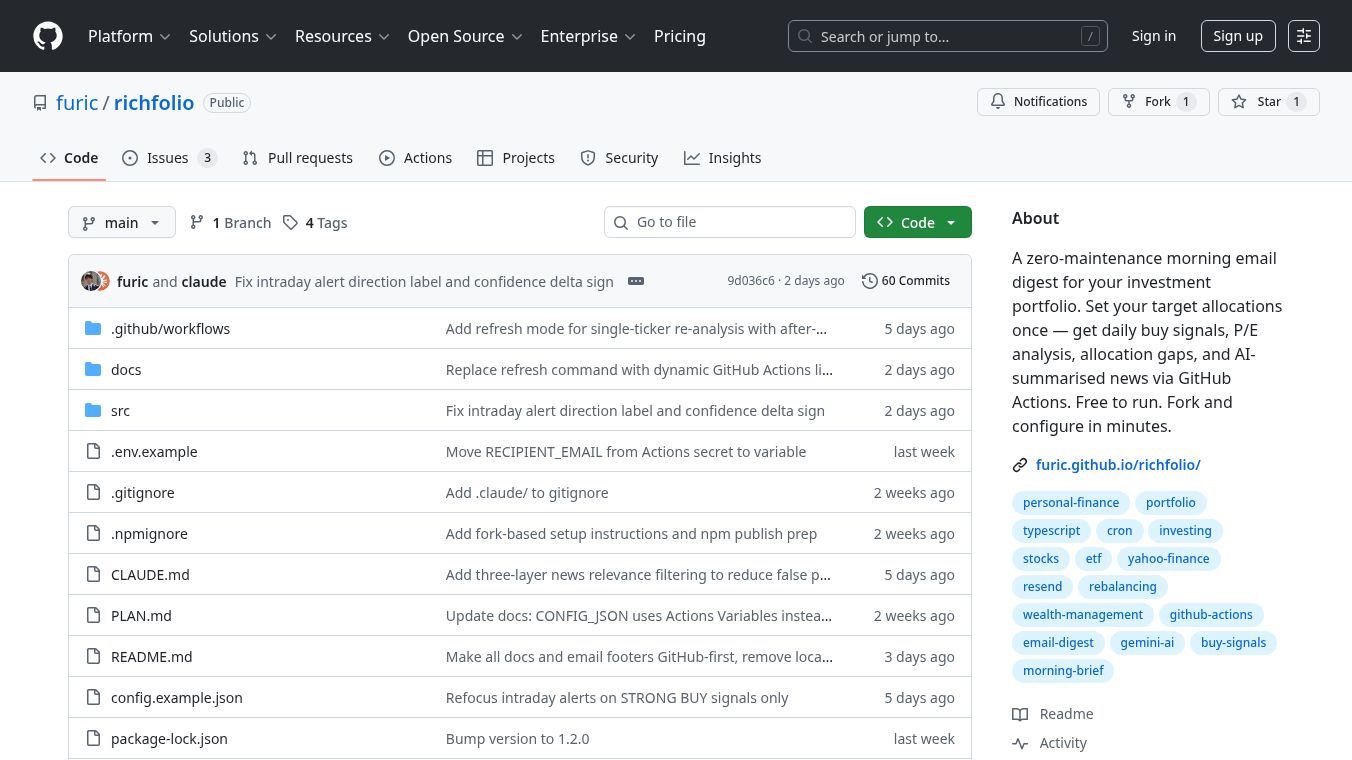The width and height of the screenshot is (1352, 760).
Task: Click the GitHub logo icon
Action: coord(48,36)
